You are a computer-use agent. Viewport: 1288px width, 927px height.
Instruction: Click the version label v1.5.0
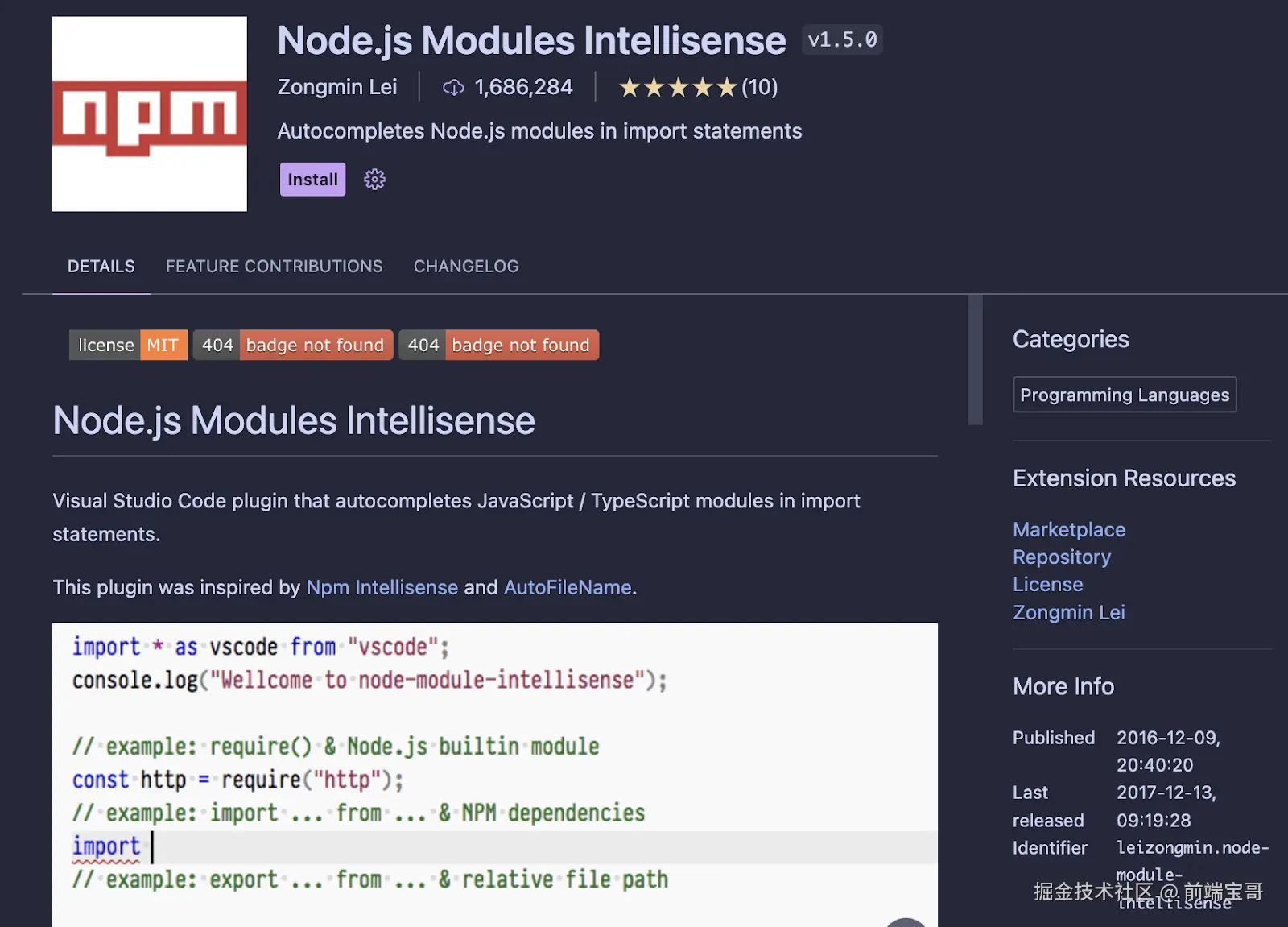point(842,39)
